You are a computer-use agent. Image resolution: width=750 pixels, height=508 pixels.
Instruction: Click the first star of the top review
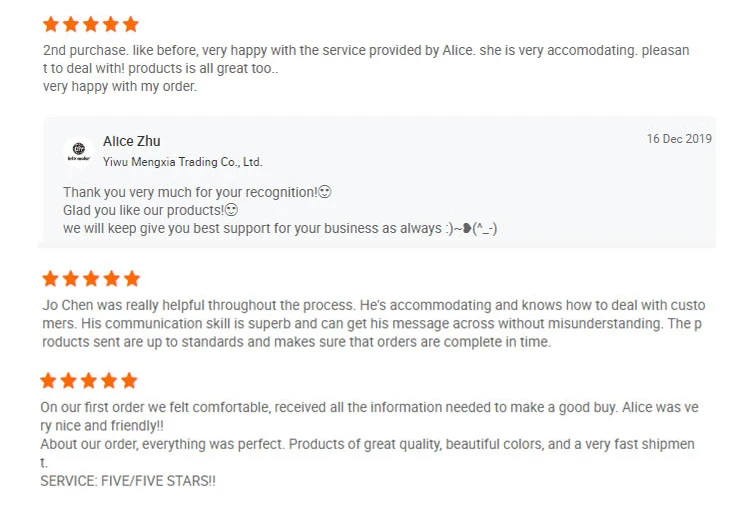pos(51,24)
